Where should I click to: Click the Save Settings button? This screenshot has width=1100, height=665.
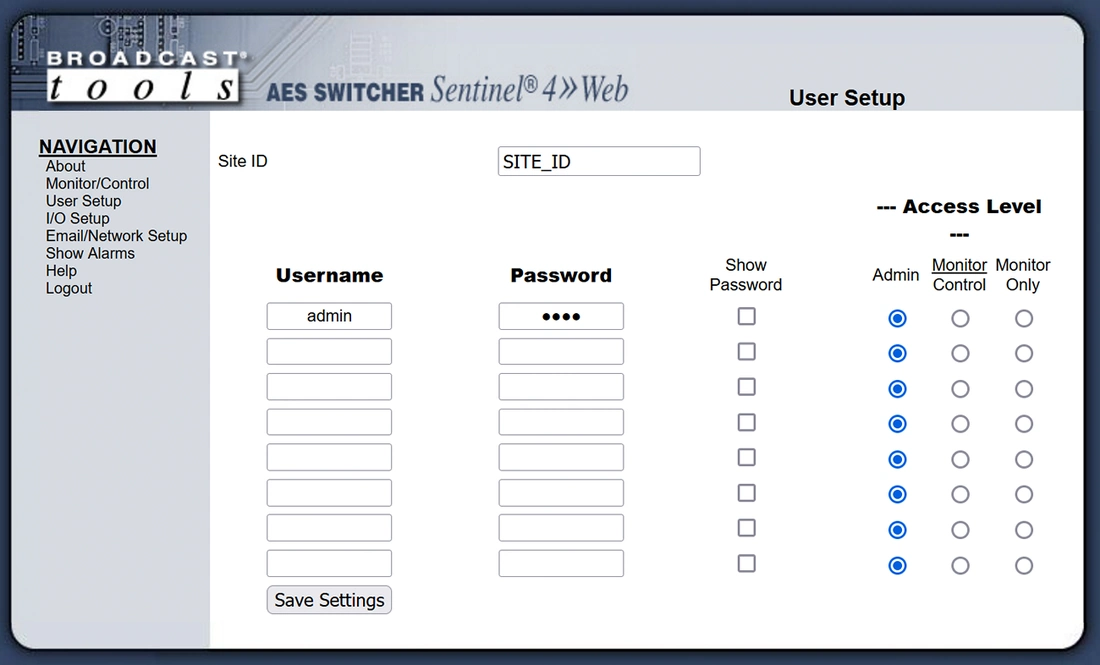click(x=329, y=600)
